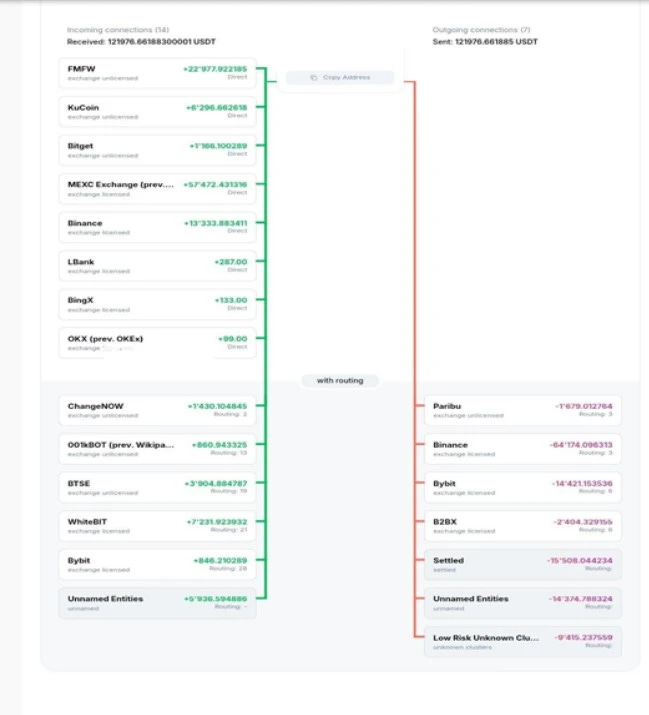Viewport: 649px width, 715px height.
Task: Click the +1'430.104845 ChangeNOW amount
Action: 217,406
